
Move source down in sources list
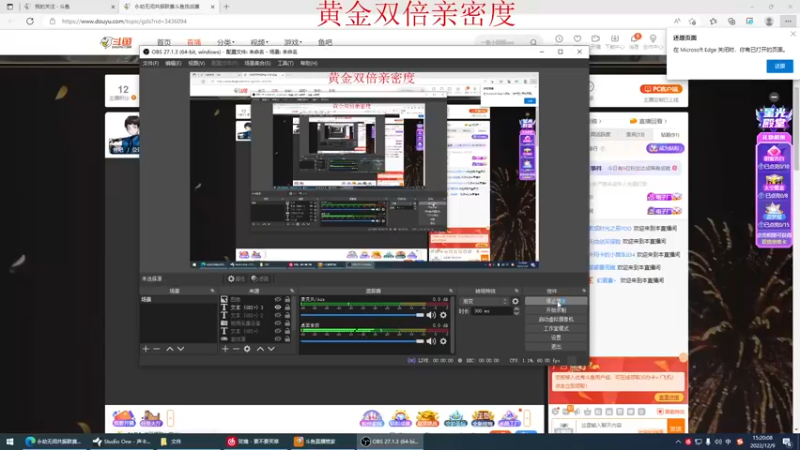pyautogui.click(x=271, y=349)
